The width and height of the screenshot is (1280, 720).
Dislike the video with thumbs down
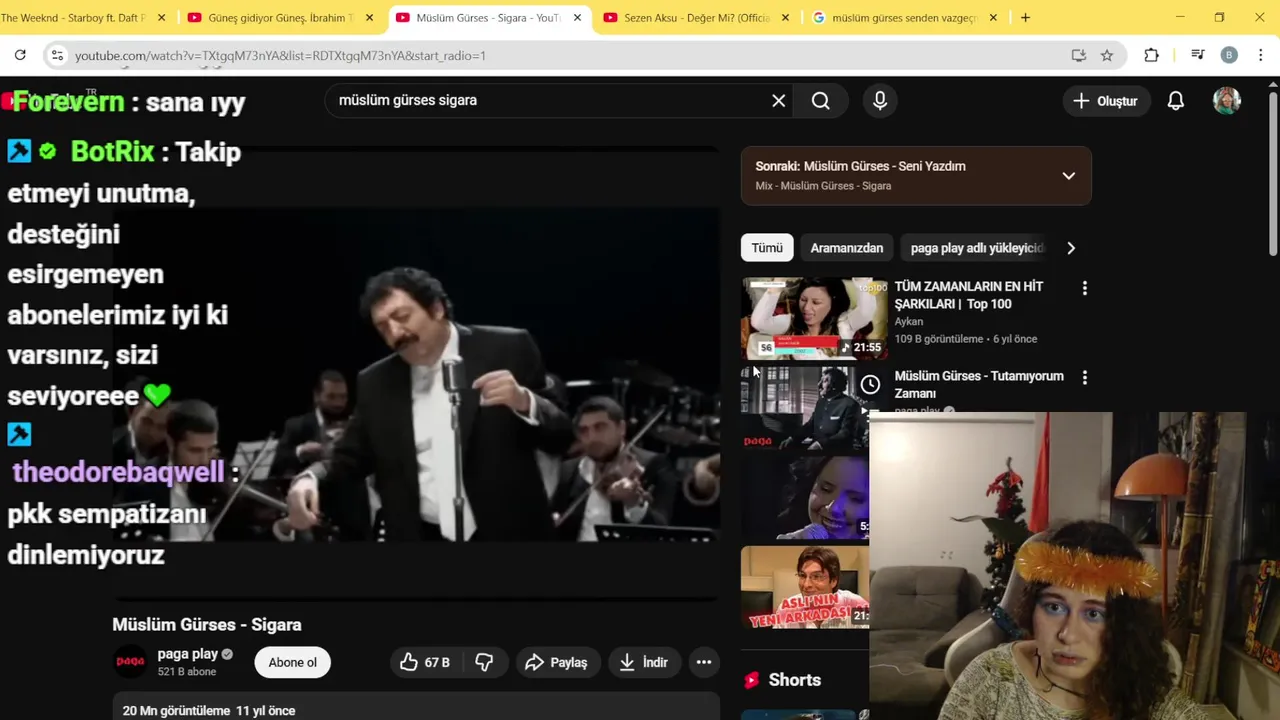click(484, 662)
